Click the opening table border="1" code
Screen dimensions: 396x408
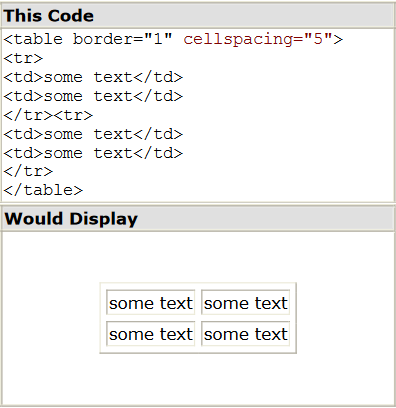click(x=88, y=39)
